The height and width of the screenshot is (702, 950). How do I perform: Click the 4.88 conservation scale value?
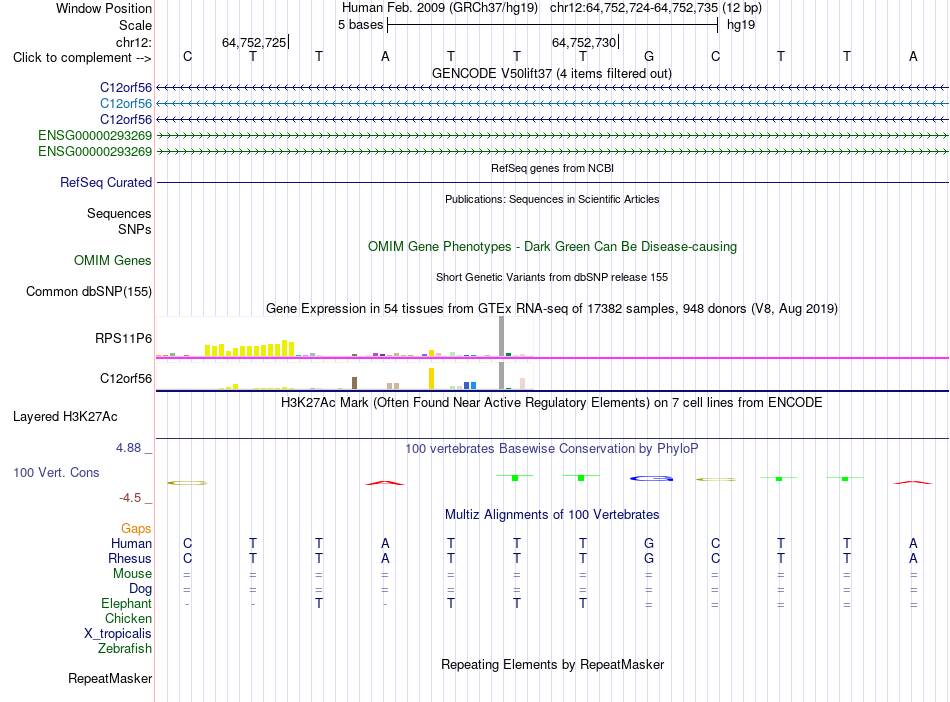tap(128, 448)
